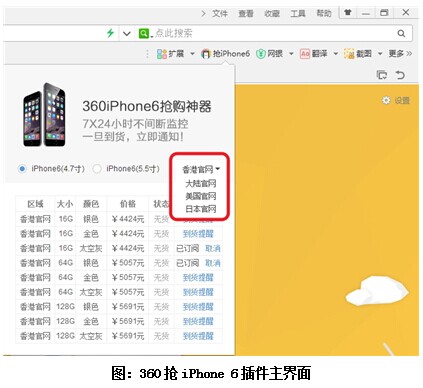The height and width of the screenshot is (388, 423).
Task: Expand the menu bar chevron before 文件
Action: coord(203,14)
